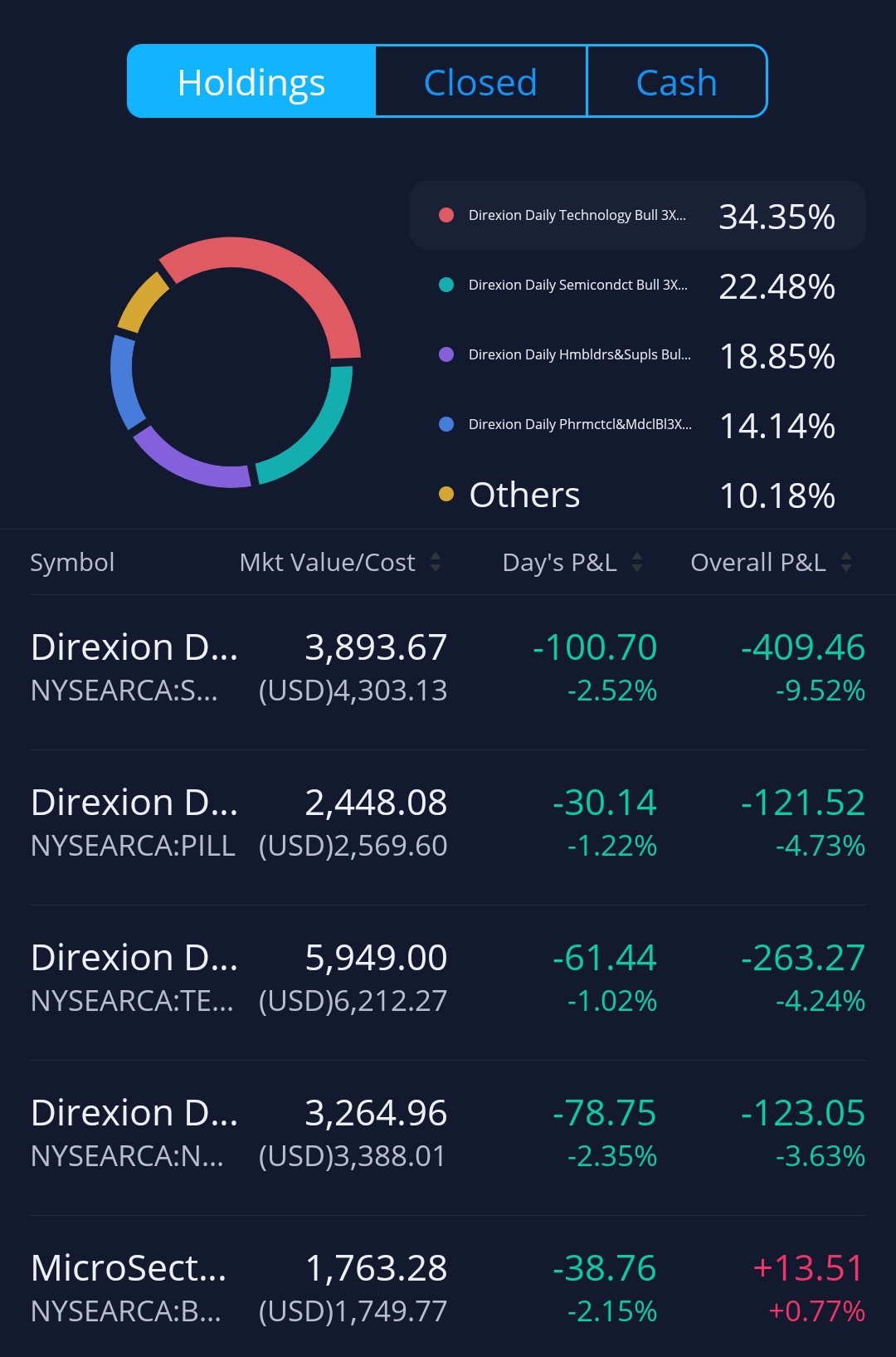Click the teal segment of donut chart

point(319,437)
